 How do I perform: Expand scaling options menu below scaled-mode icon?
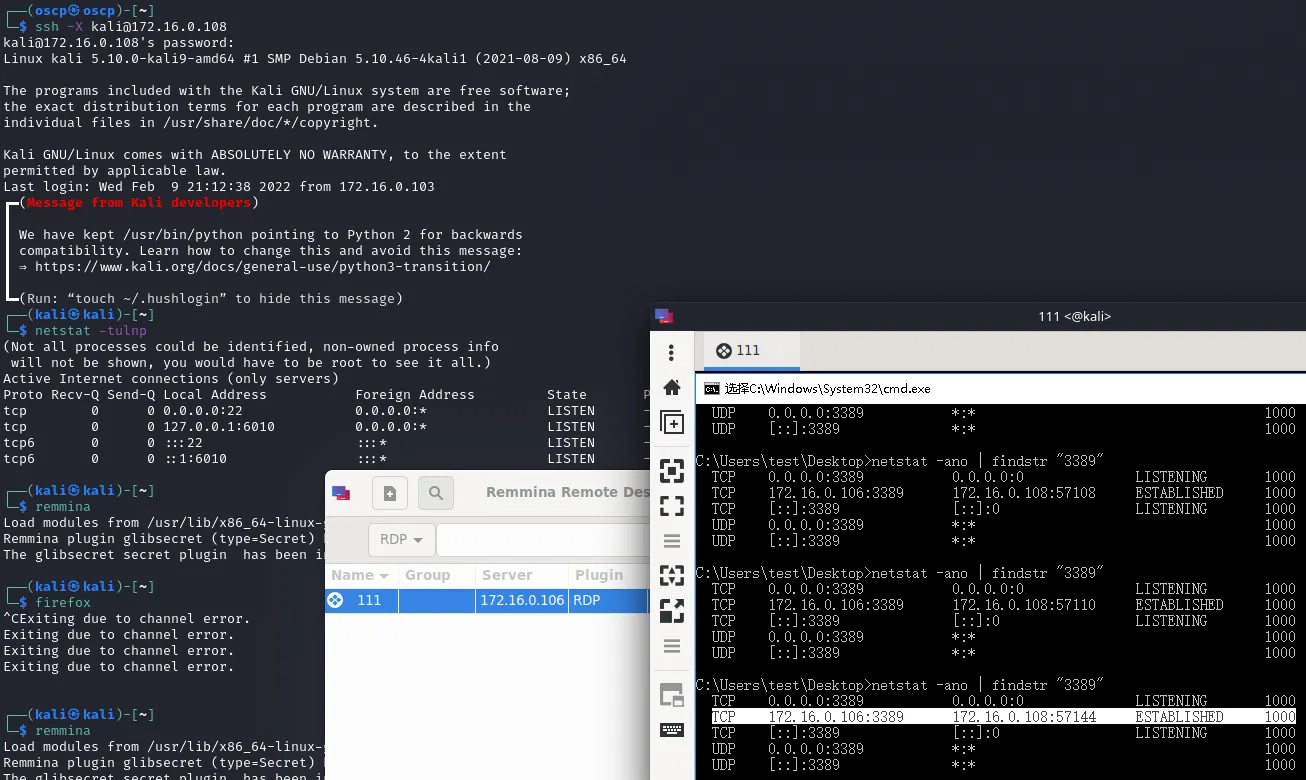click(672, 646)
